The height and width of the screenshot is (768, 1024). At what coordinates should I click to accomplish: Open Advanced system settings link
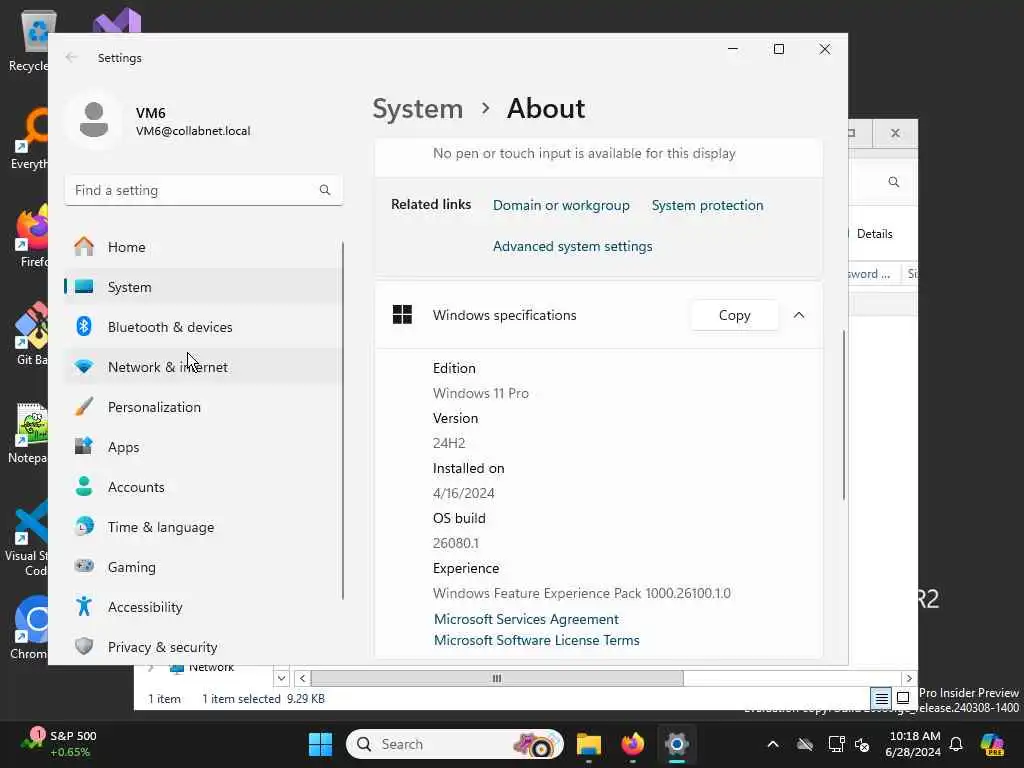tap(572, 246)
